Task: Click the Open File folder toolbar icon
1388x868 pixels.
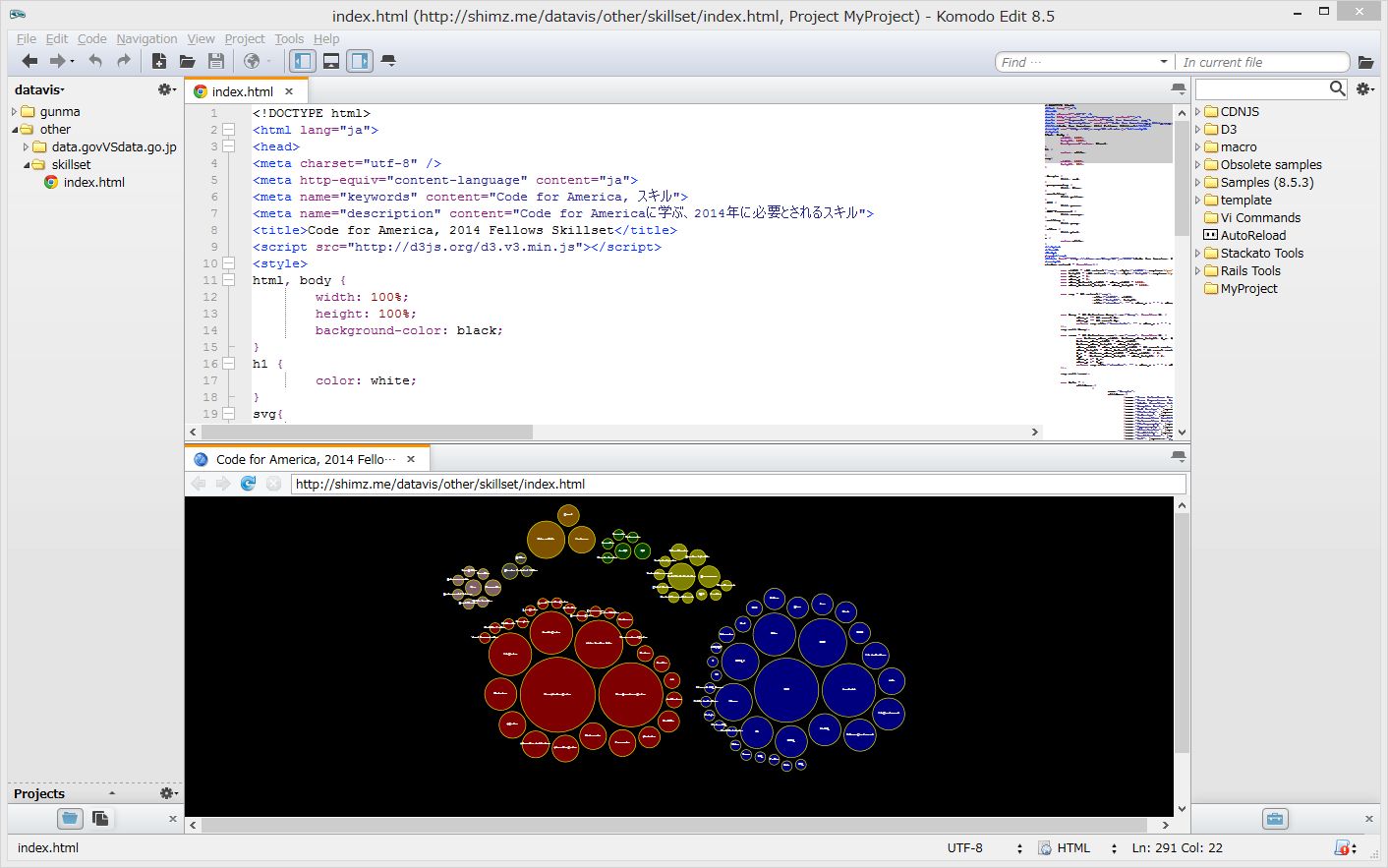Action: click(187, 61)
